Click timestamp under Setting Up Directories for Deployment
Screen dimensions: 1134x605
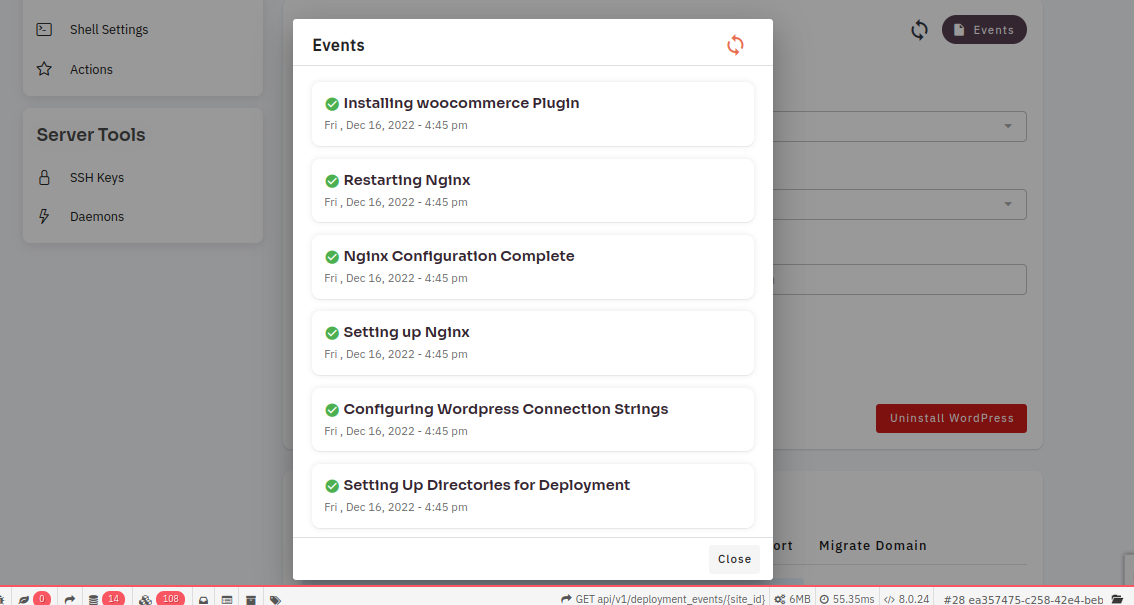coord(396,507)
